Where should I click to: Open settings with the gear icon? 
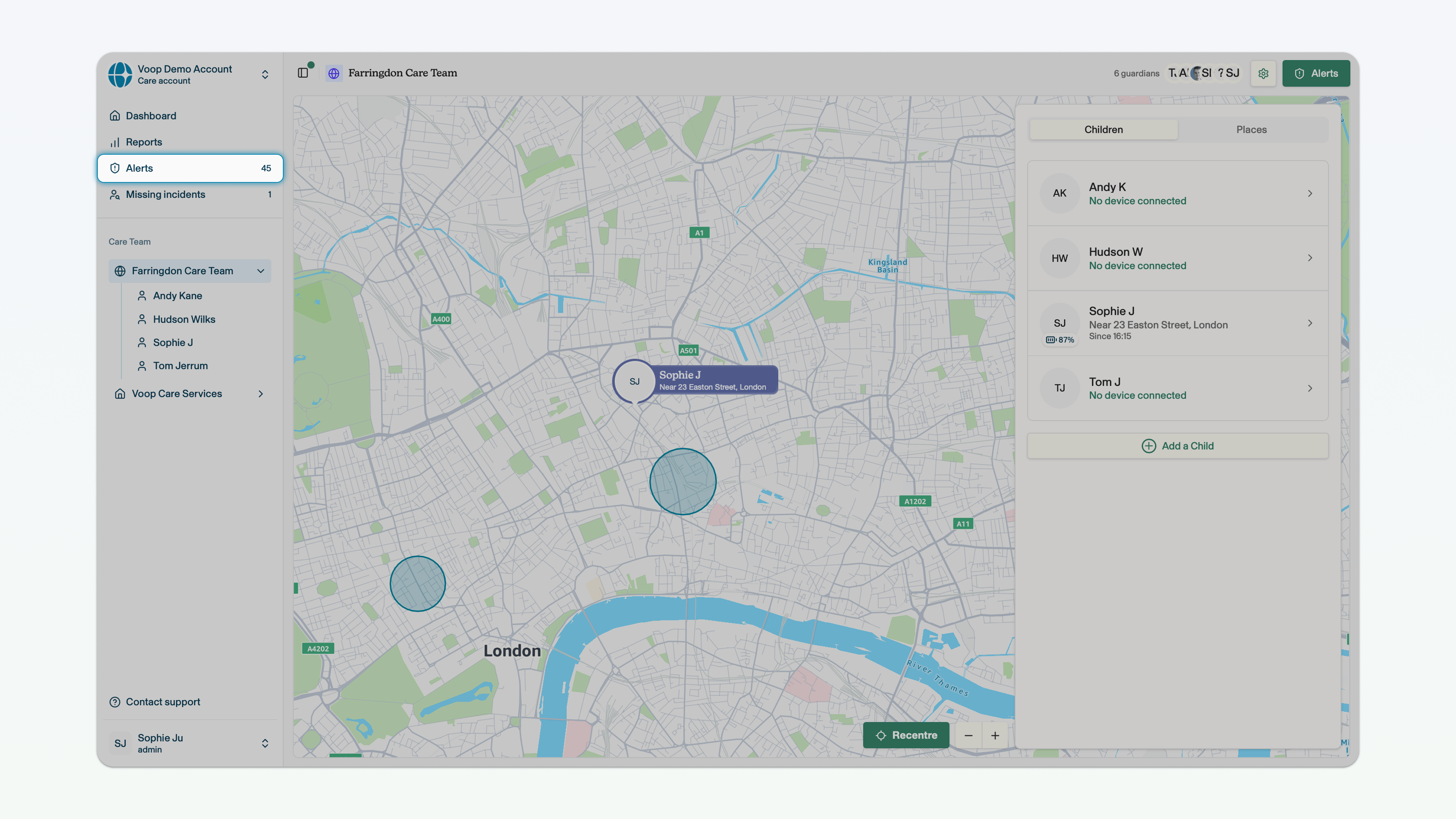(1263, 74)
